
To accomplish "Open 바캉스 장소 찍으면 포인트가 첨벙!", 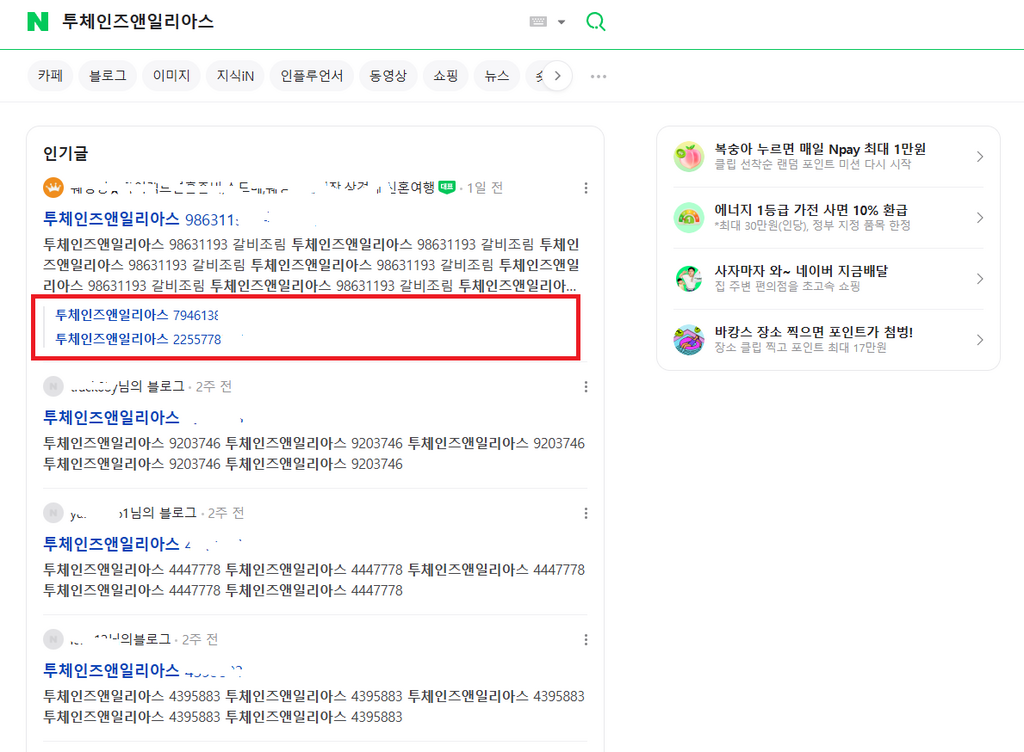I will click(814, 332).
